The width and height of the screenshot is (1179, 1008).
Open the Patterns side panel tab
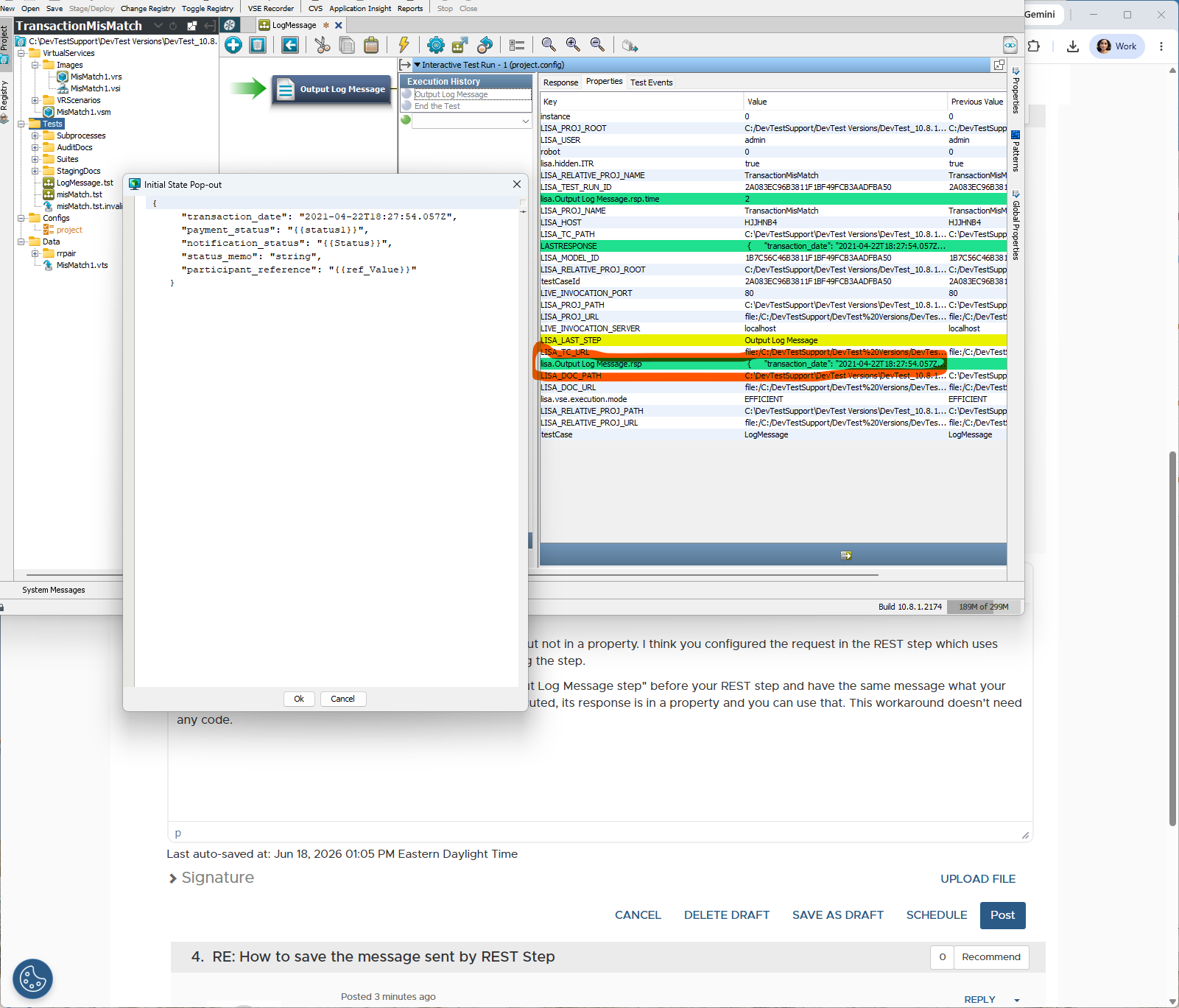click(x=1016, y=152)
